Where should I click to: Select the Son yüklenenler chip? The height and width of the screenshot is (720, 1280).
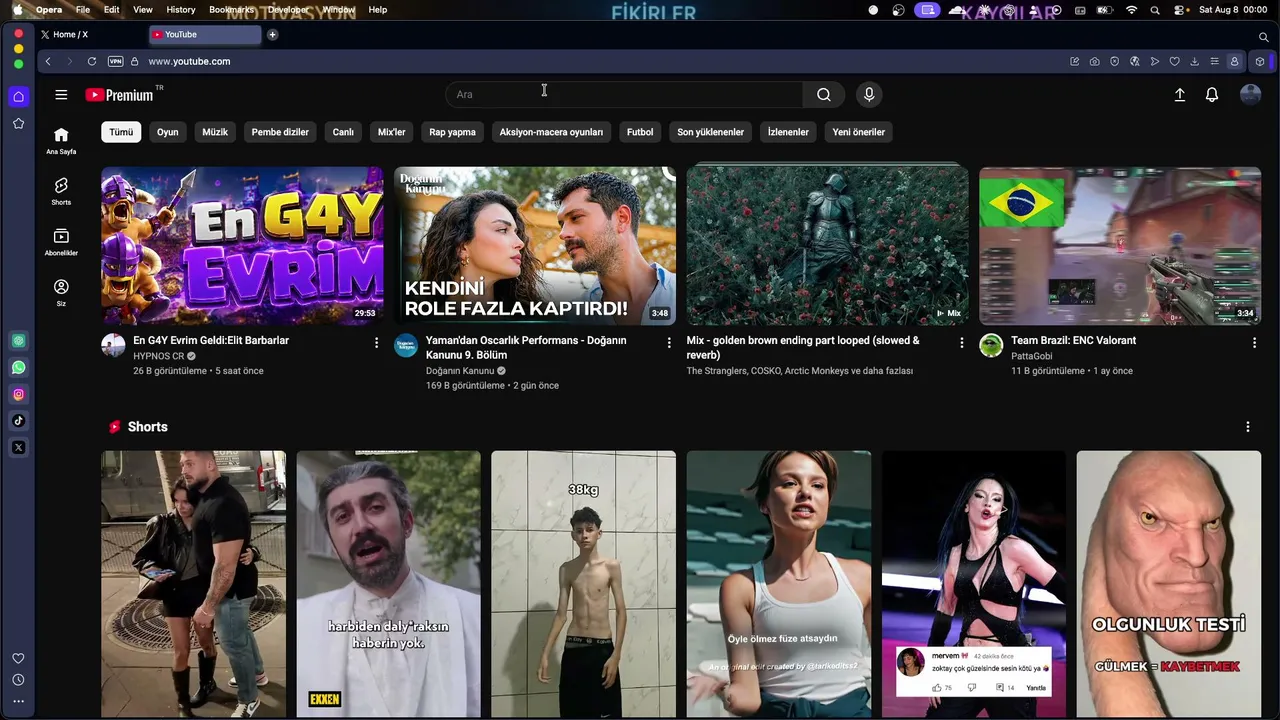point(711,132)
